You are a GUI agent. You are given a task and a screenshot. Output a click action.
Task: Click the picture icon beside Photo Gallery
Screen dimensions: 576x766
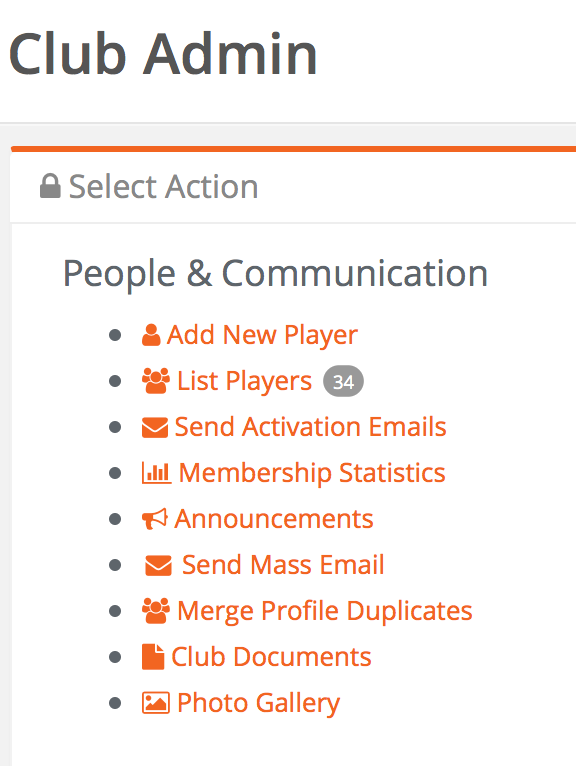[156, 703]
